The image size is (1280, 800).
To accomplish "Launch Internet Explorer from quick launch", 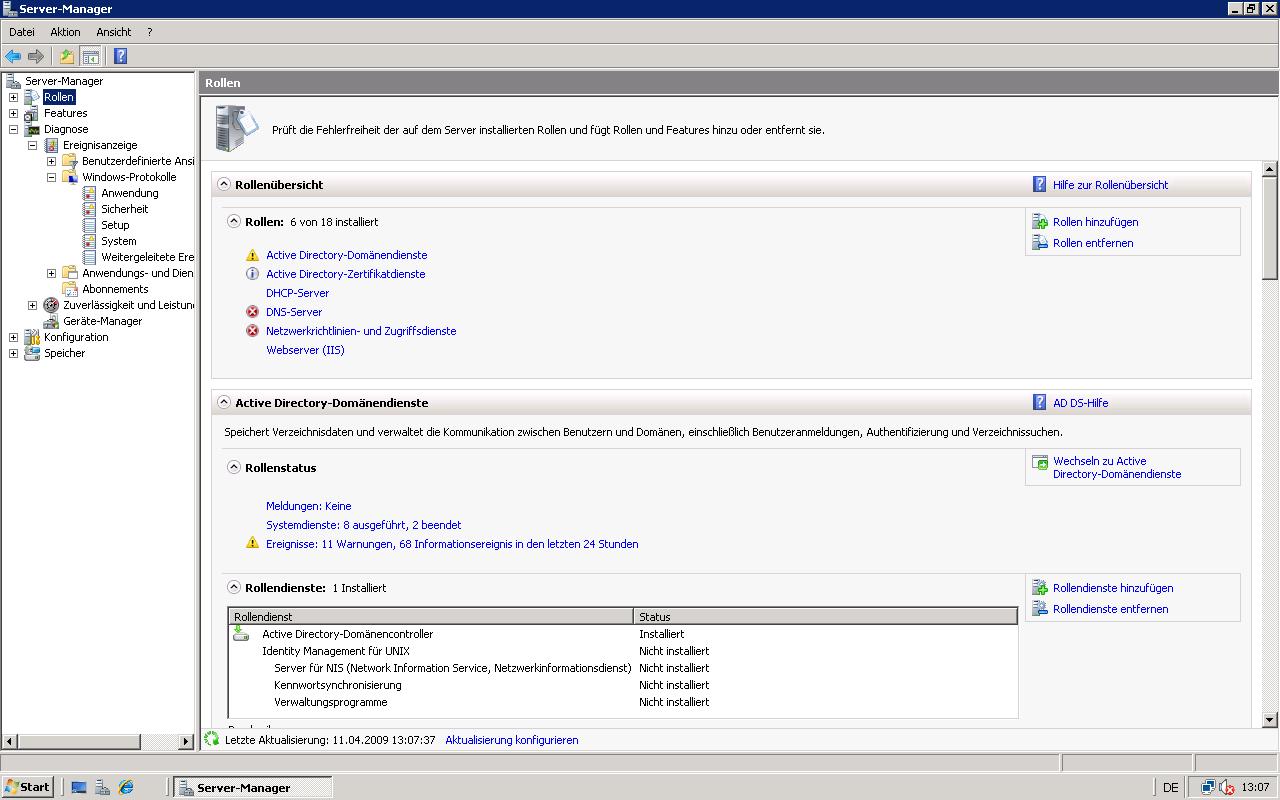I will (x=126, y=787).
